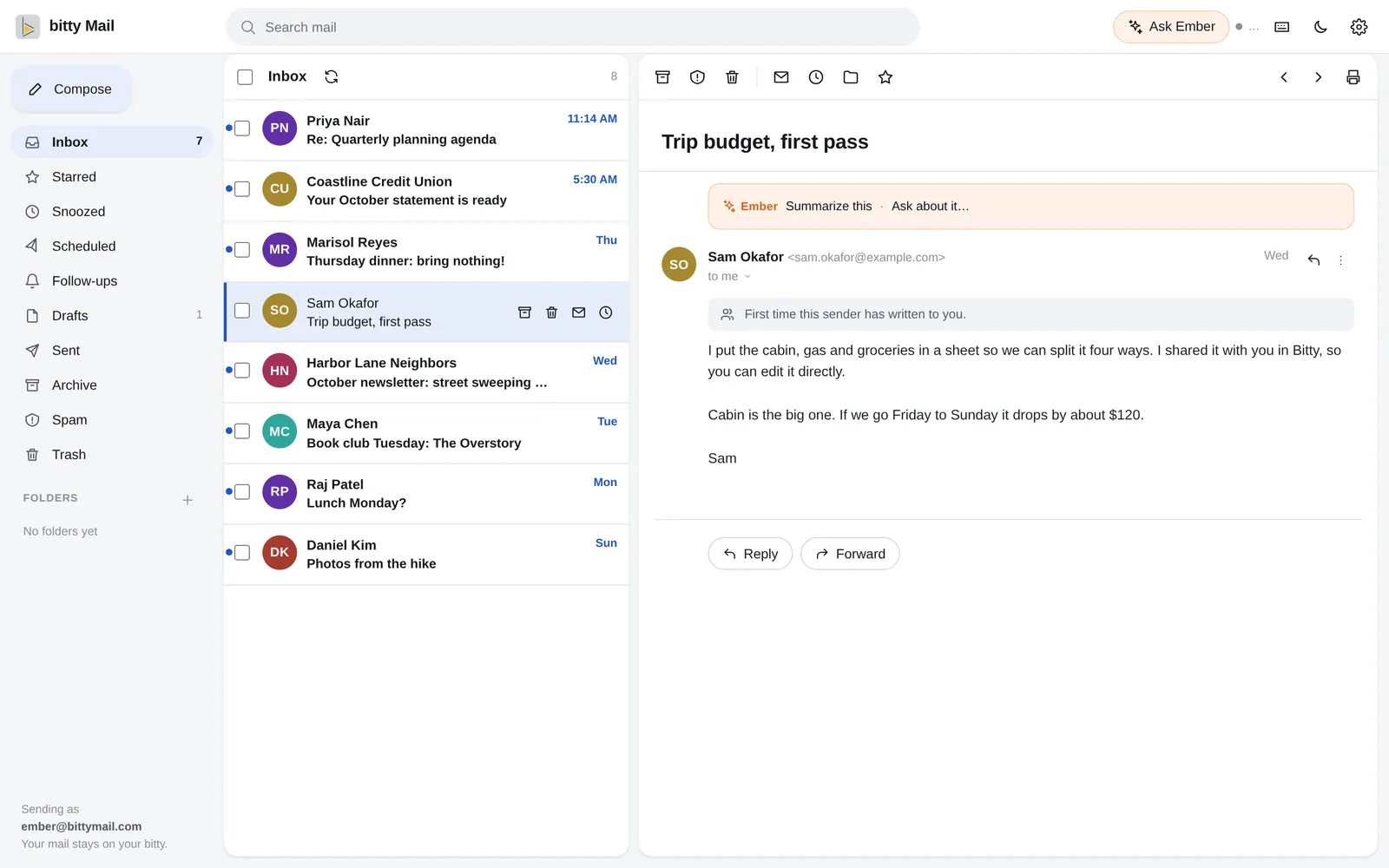Check the Coastline Credit Union checkbox

coord(242,189)
